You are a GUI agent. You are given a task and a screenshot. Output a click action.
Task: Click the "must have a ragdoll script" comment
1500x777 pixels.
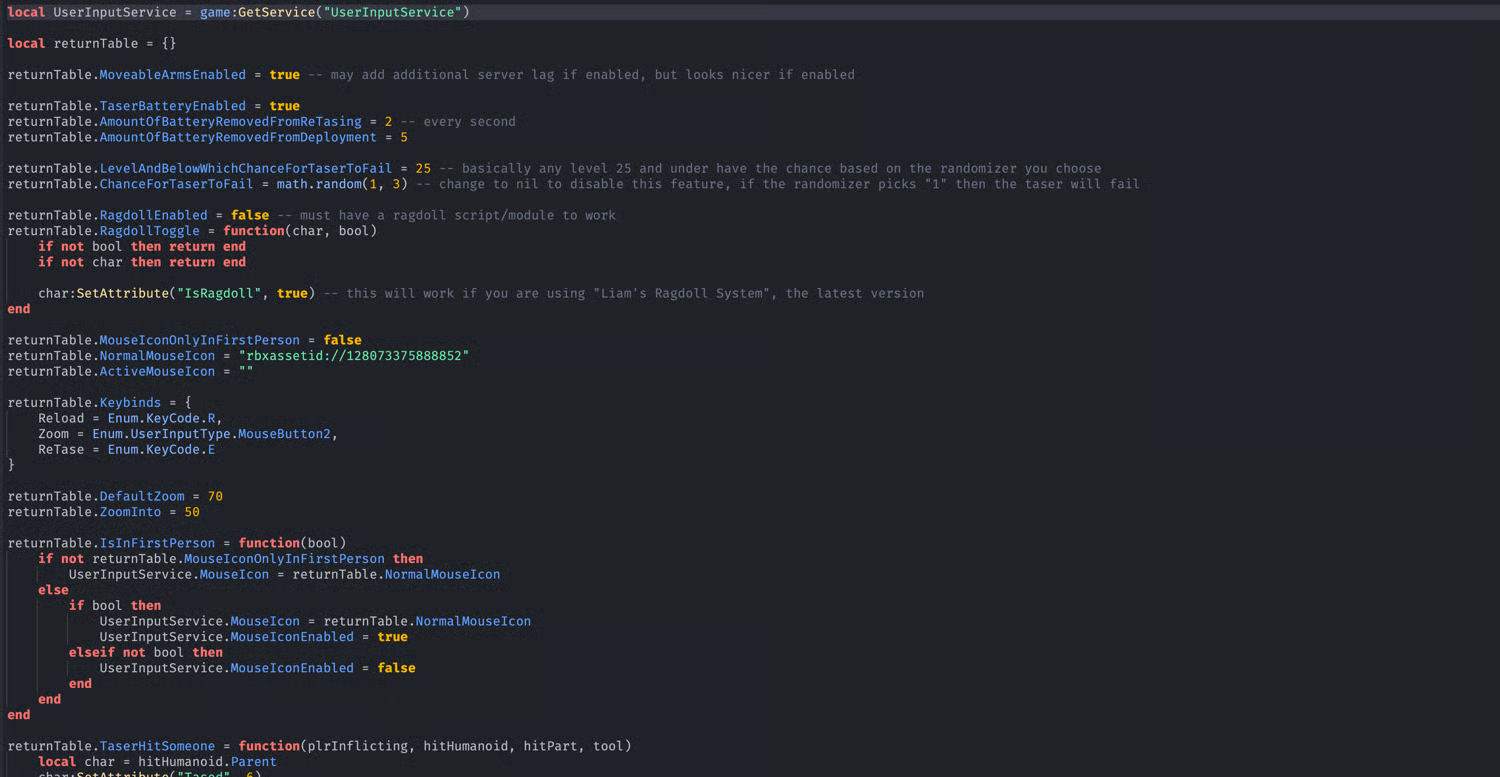click(447, 215)
